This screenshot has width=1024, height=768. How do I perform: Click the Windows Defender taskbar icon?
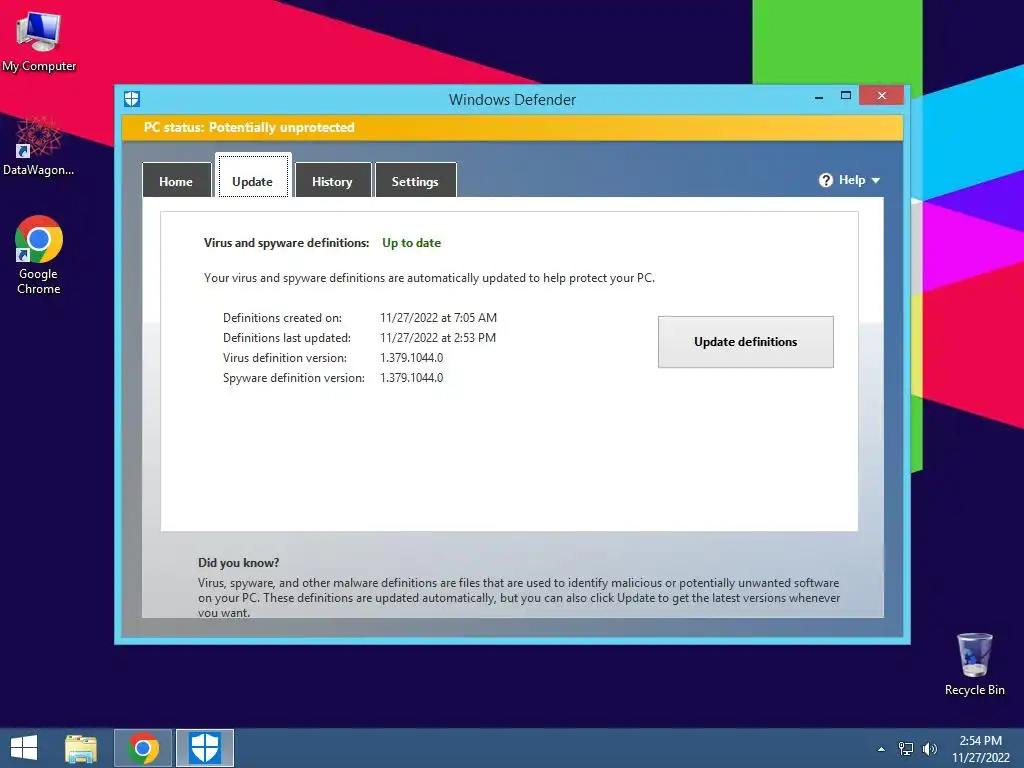point(204,748)
